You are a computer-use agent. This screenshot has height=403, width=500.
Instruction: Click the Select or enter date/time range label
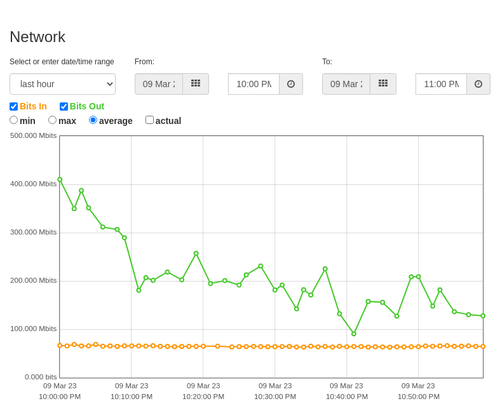point(62,62)
